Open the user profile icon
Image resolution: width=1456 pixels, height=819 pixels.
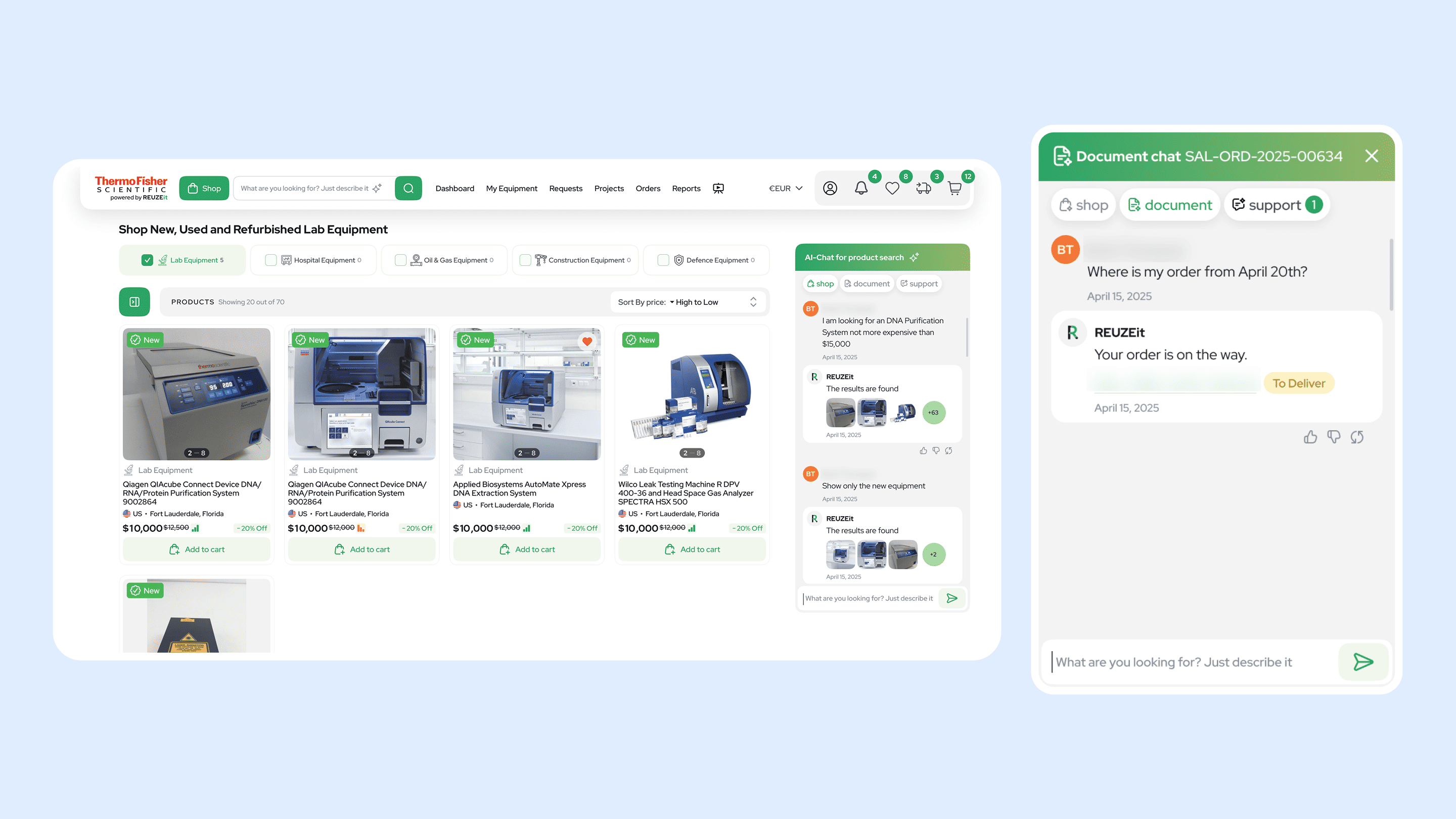point(830,188)
